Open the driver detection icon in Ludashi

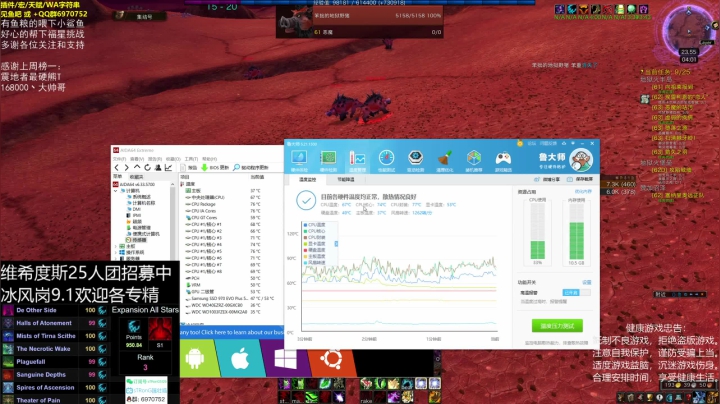click(x=416, y=158)
